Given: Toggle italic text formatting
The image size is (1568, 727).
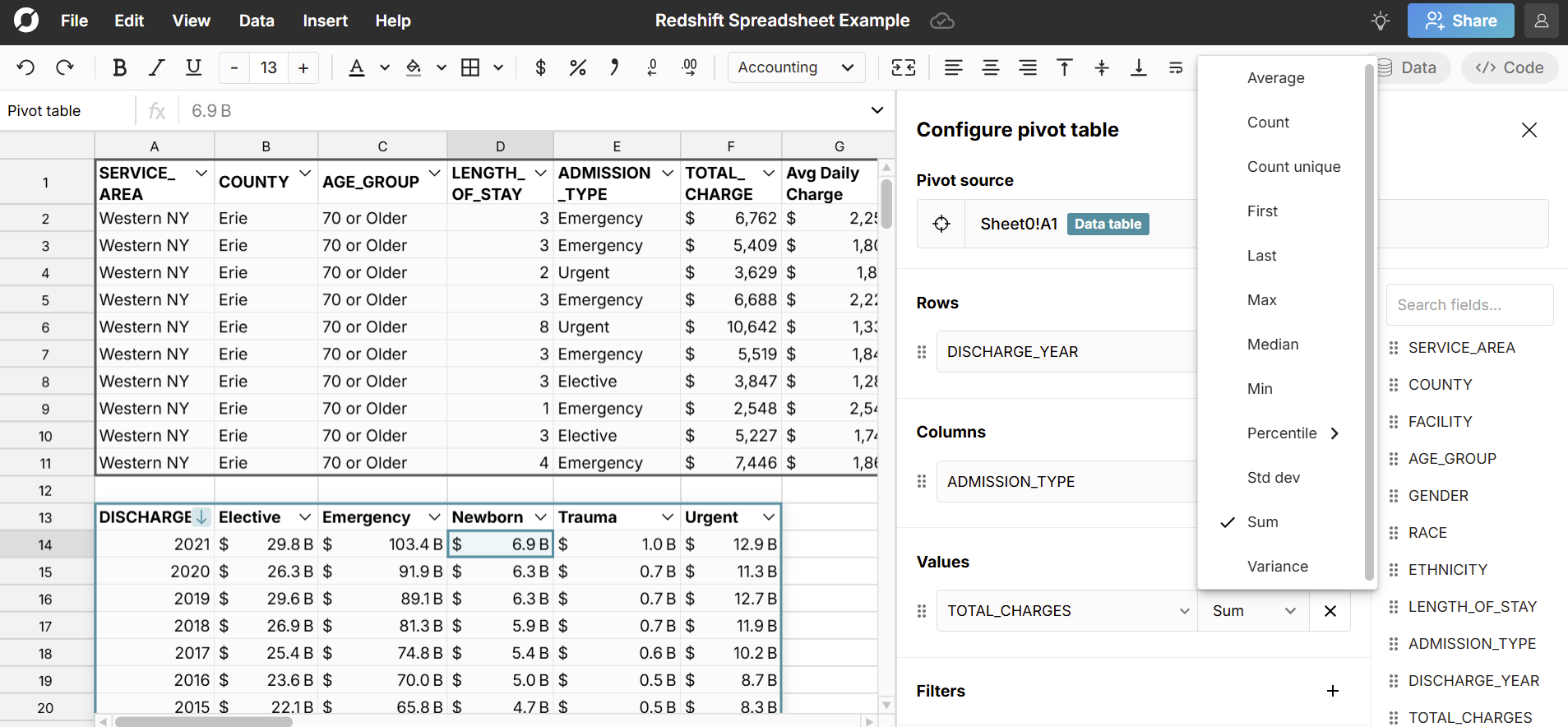Looking at the screenshot, I should pyautogui.click(x=156, y=67).
